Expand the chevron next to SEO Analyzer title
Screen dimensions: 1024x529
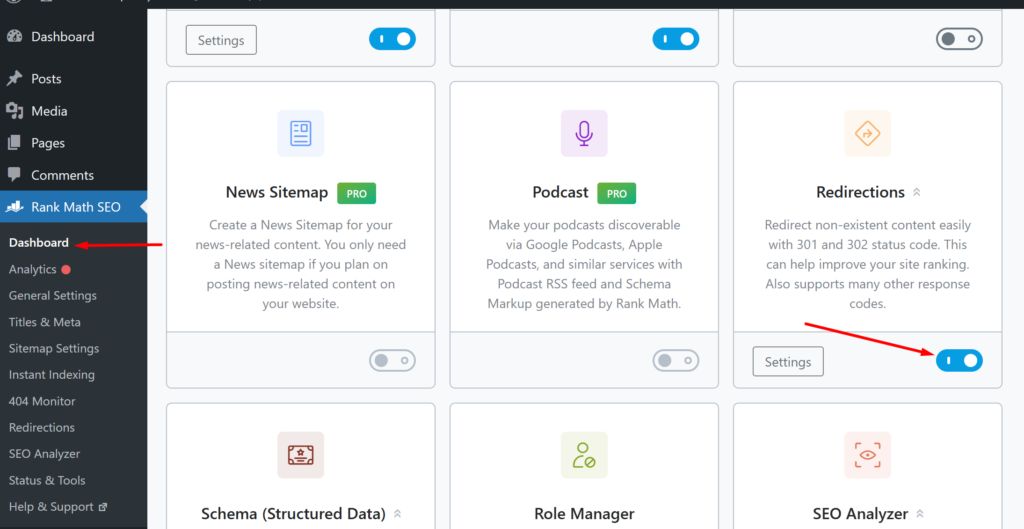click(x=920, y=514)
